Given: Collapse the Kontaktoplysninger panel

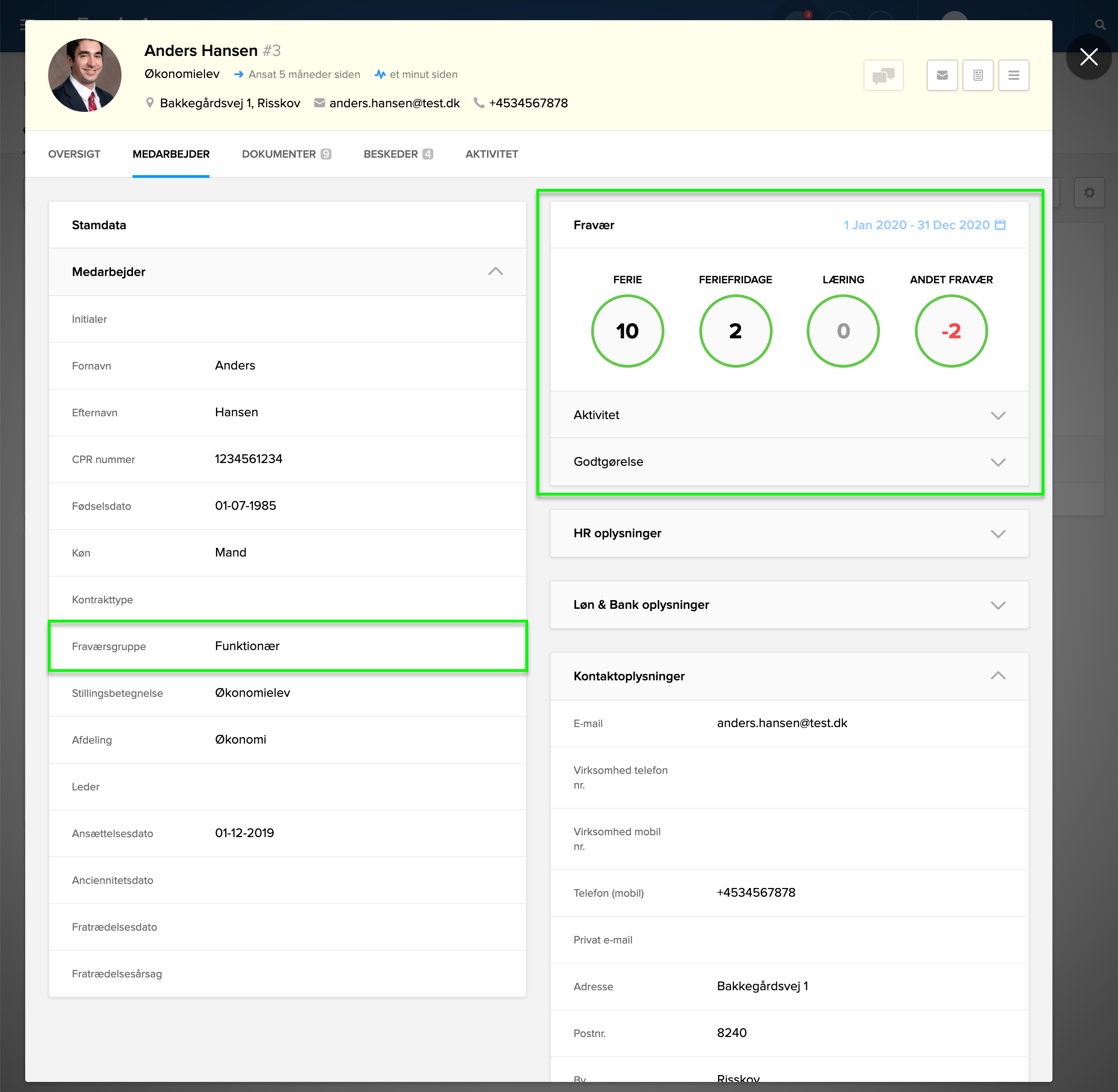Looking at the screenshot, I should 997,676.
